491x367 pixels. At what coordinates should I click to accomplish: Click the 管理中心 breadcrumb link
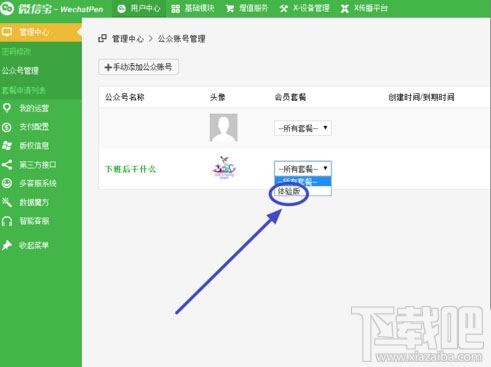pyautogui.click(x=128, y=39)
